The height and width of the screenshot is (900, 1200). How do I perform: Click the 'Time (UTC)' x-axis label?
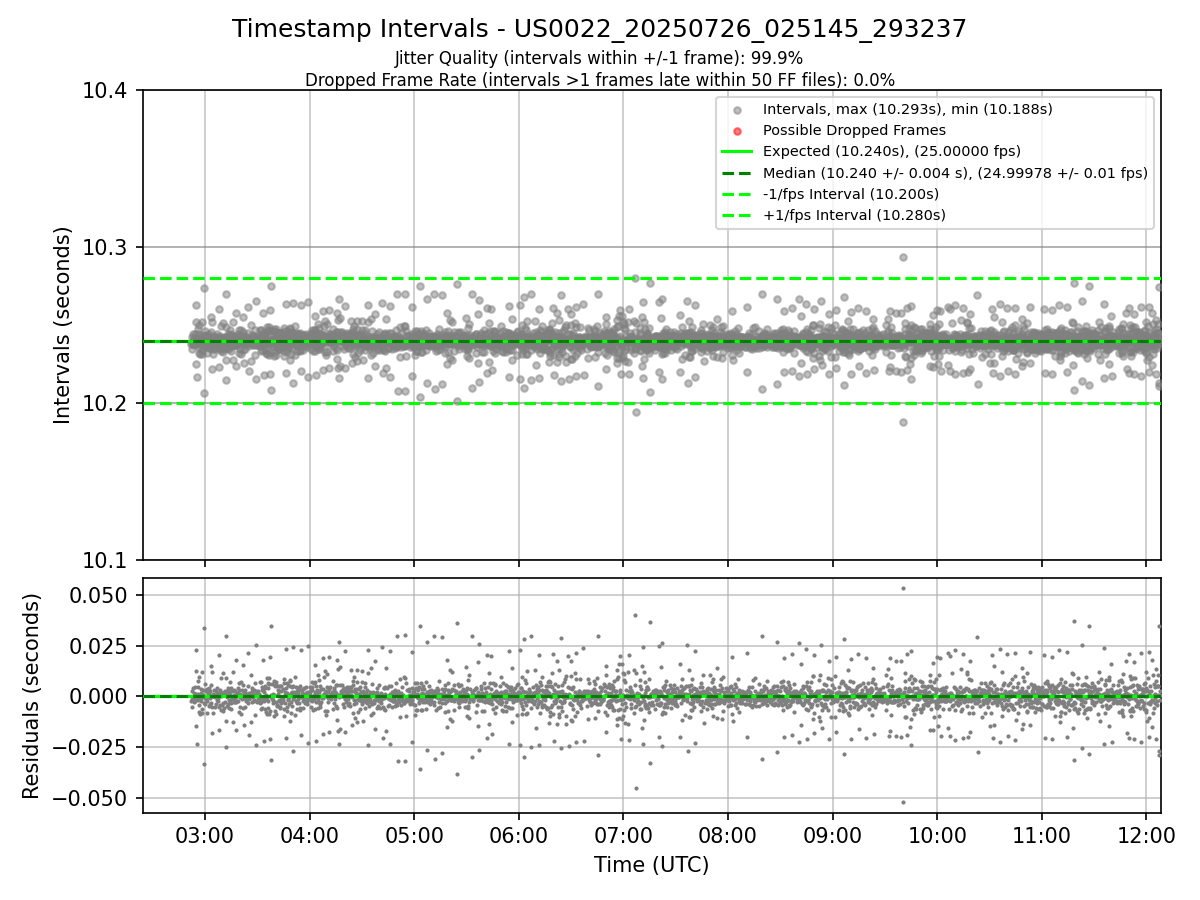651,865
